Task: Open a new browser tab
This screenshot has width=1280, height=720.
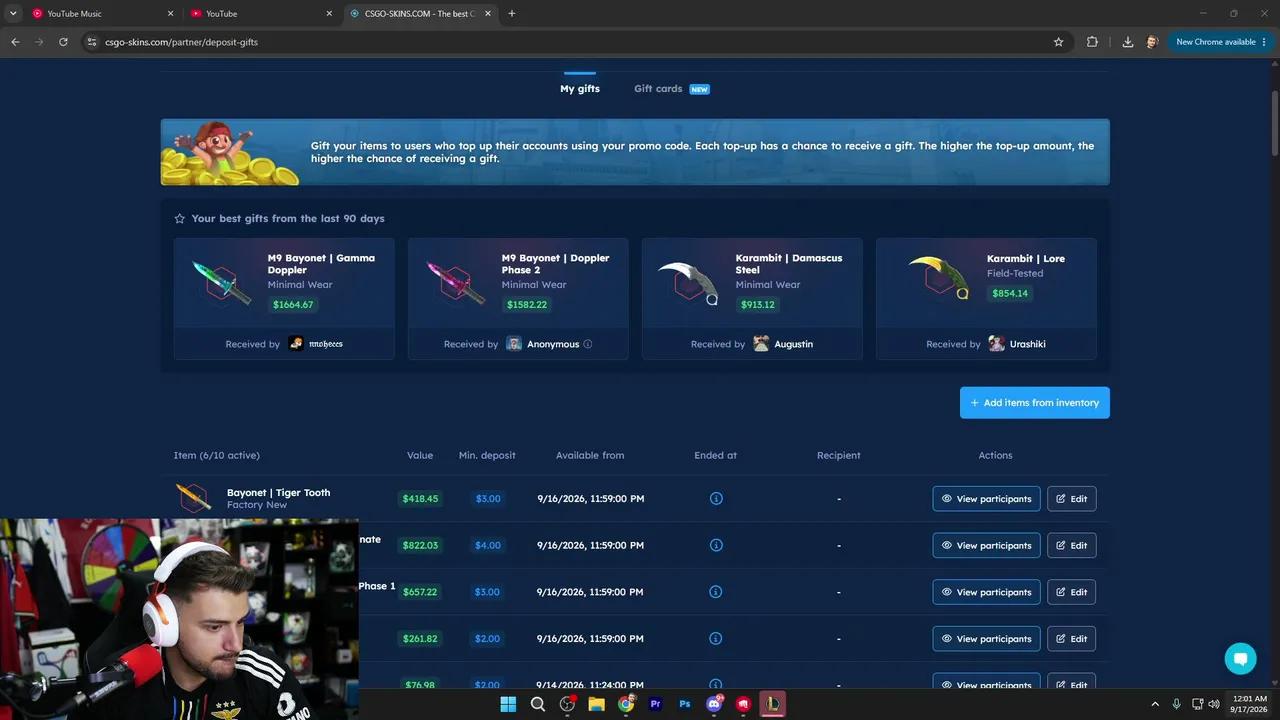Action: pos(512,14)
